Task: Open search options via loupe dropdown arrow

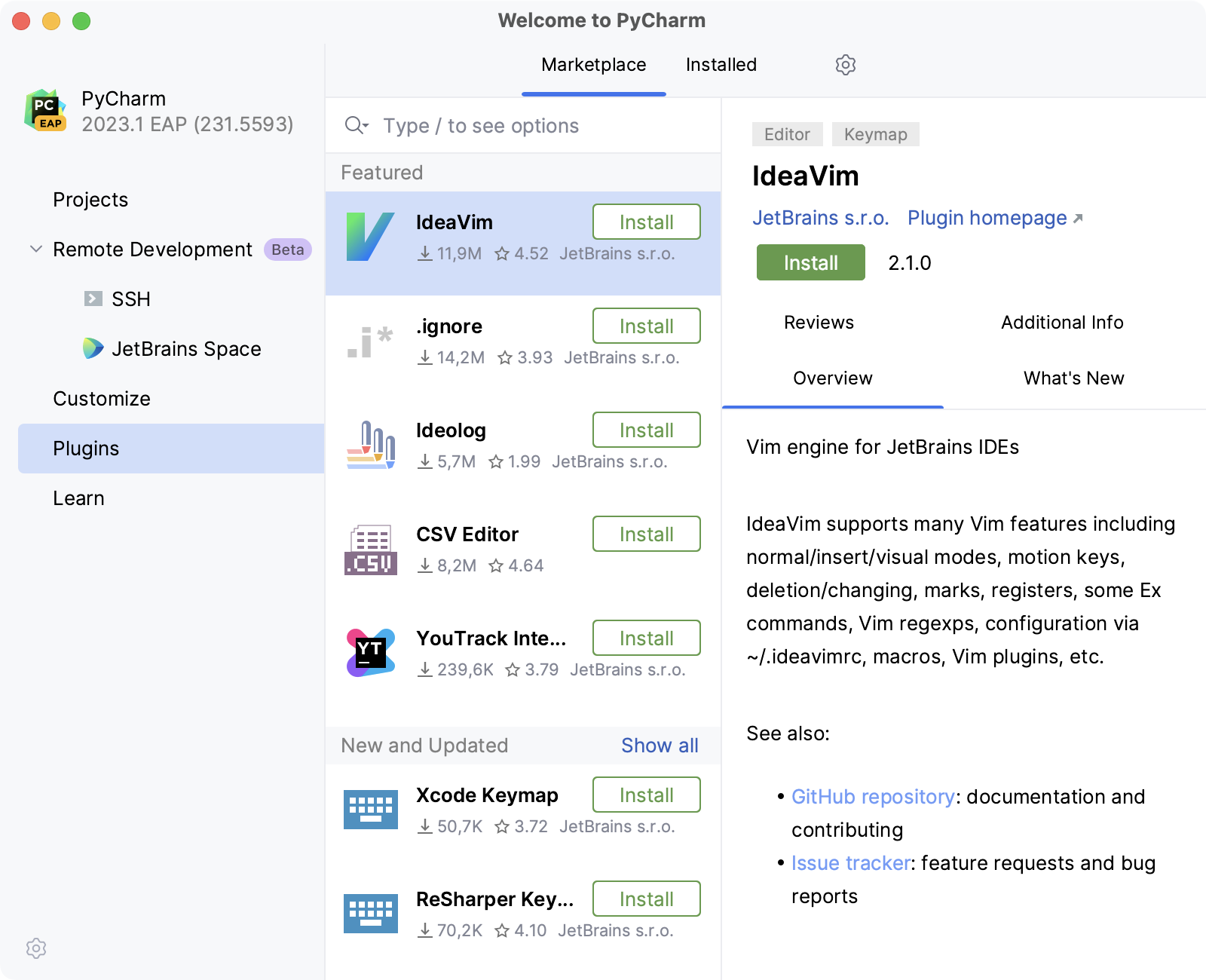Action: tap(364, 129)
